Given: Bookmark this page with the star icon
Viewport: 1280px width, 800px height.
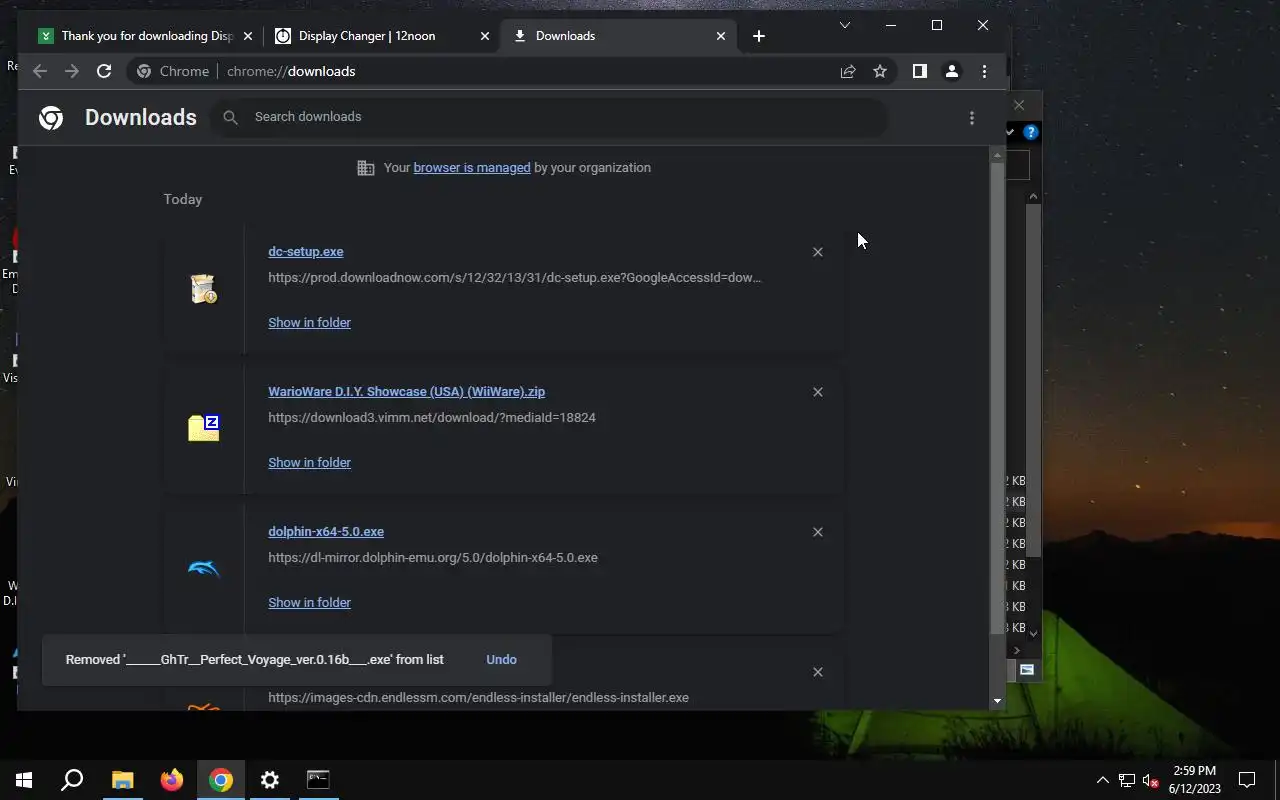Looking at the screenshot, I should [x=880, y=71].
